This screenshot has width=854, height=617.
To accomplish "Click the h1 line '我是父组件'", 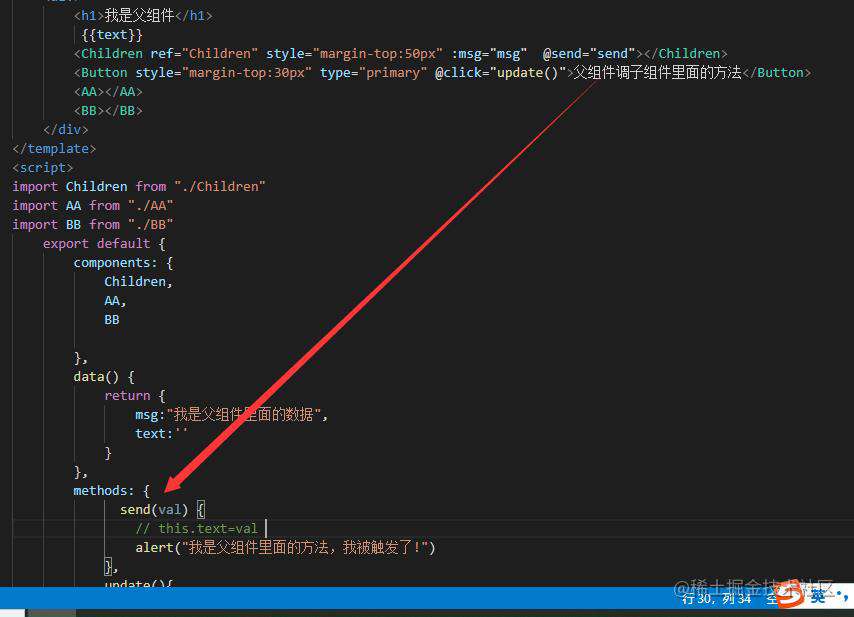I will (x=143, y=15).
